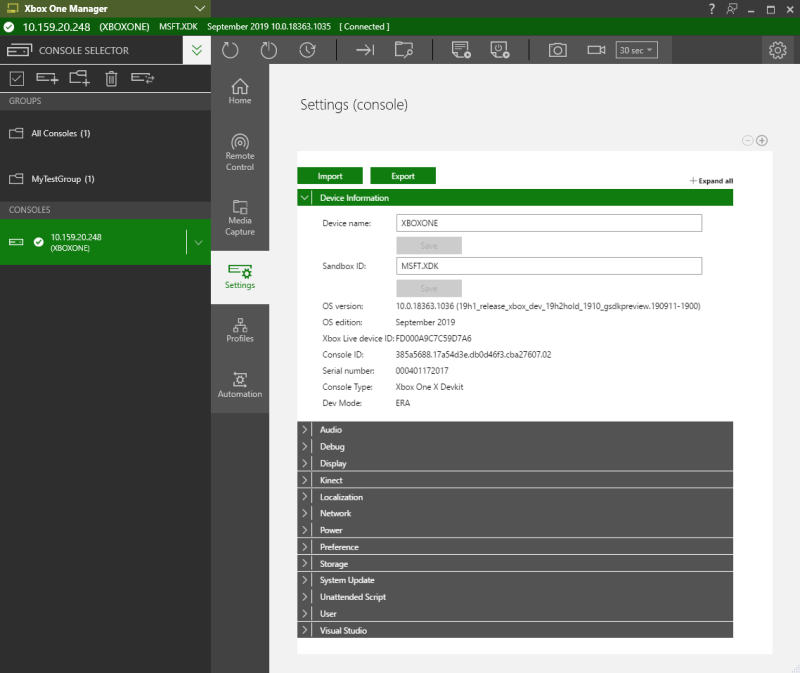This screenshot has height=673, width=800.
Task: Open the Profiles tab
Action: pos(240,330)
